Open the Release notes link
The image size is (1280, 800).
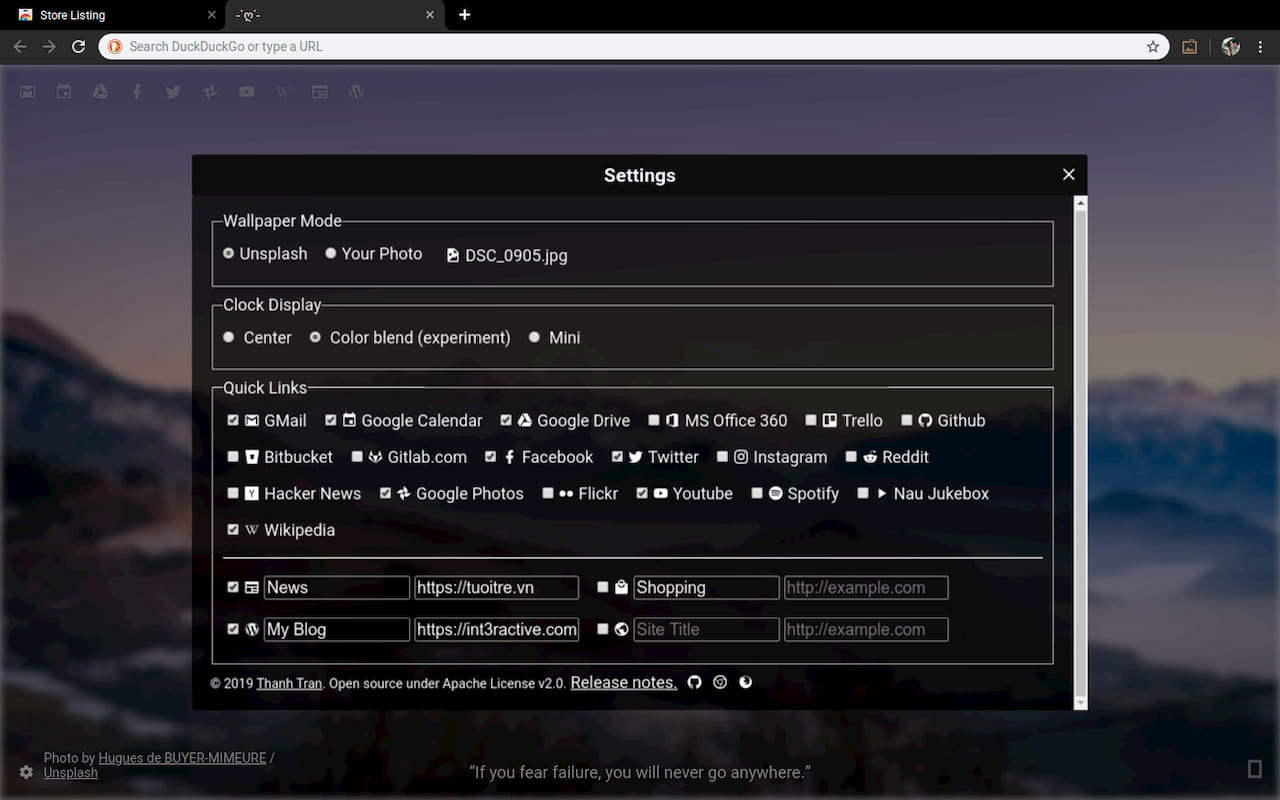(623, 683)
